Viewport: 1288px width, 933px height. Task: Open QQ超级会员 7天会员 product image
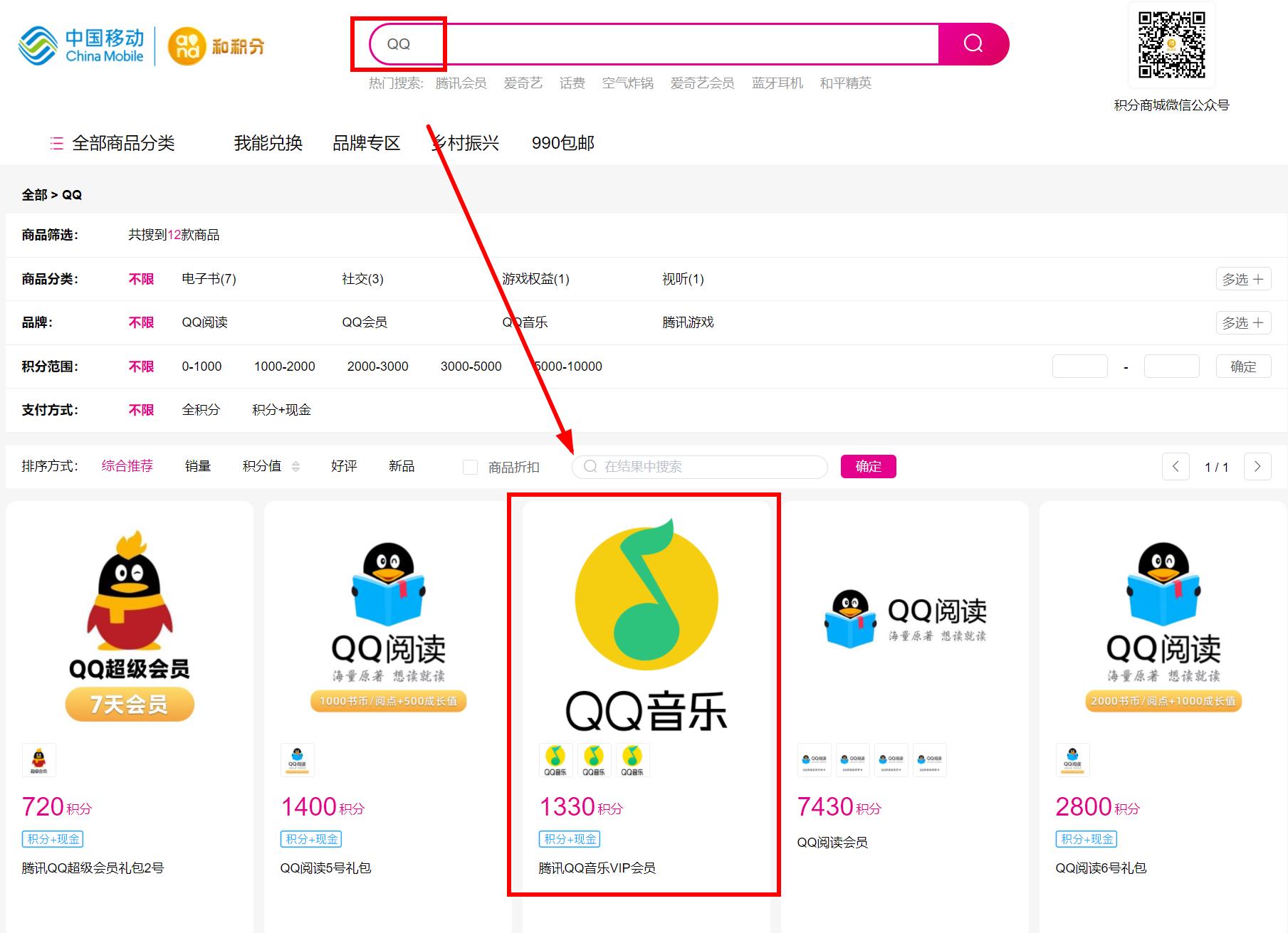(x=130, y=625)
